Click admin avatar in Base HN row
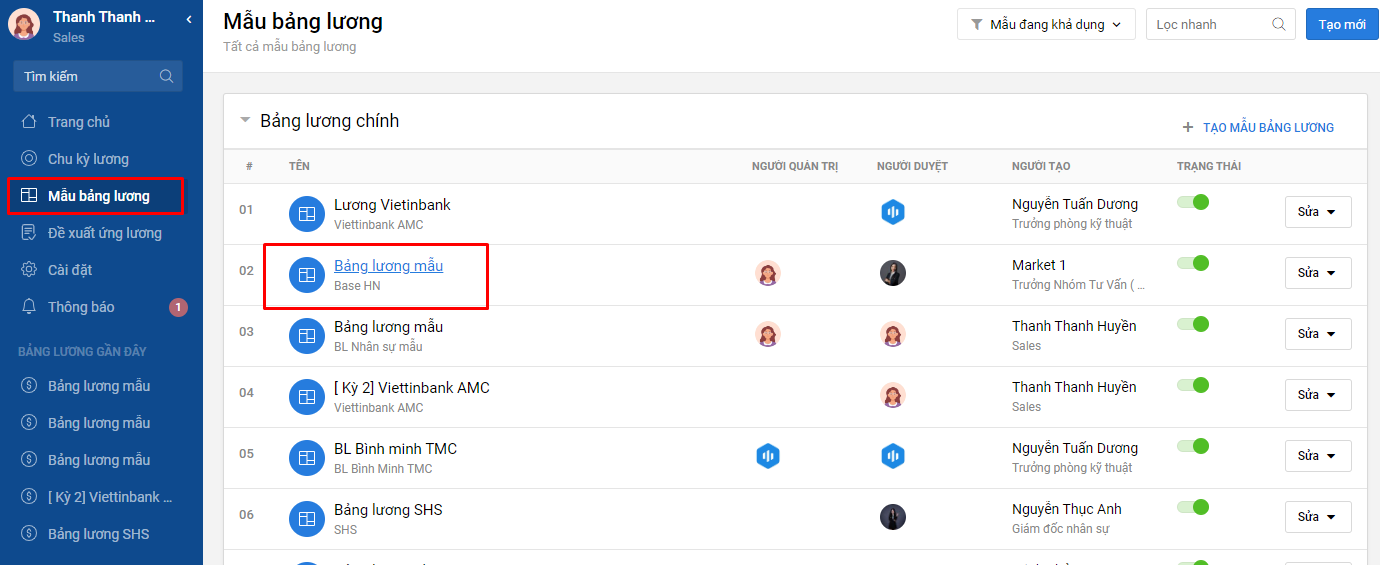 [x=768, y=273]
